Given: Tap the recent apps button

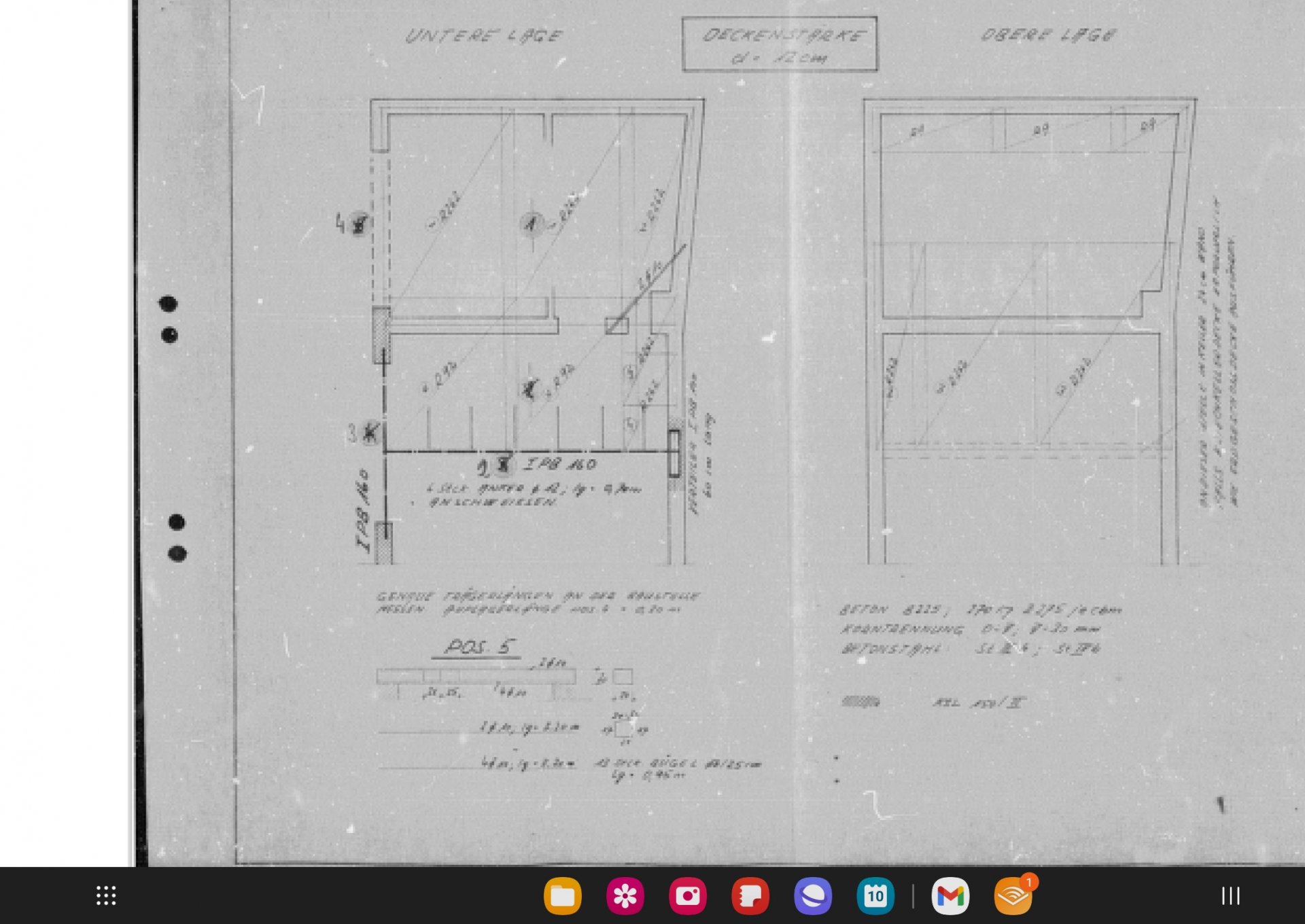Looking at the screenshot, I should tap(1230, 895).
